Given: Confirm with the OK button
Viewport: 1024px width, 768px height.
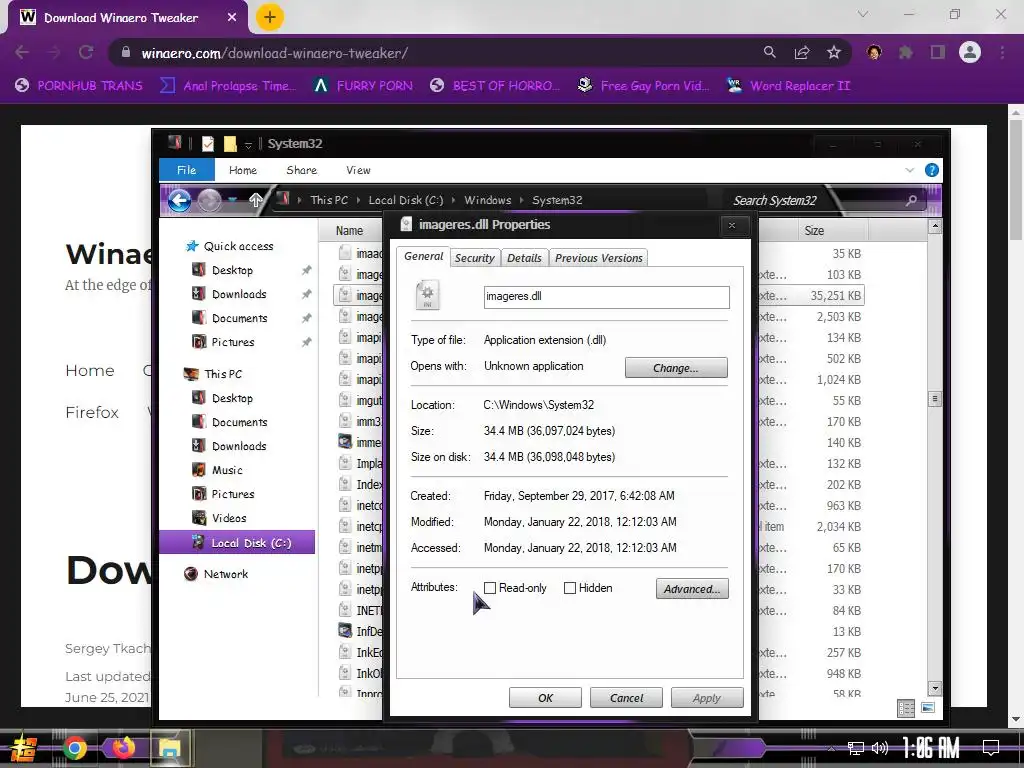Looking at the screenshot, I should click(545, 698).
